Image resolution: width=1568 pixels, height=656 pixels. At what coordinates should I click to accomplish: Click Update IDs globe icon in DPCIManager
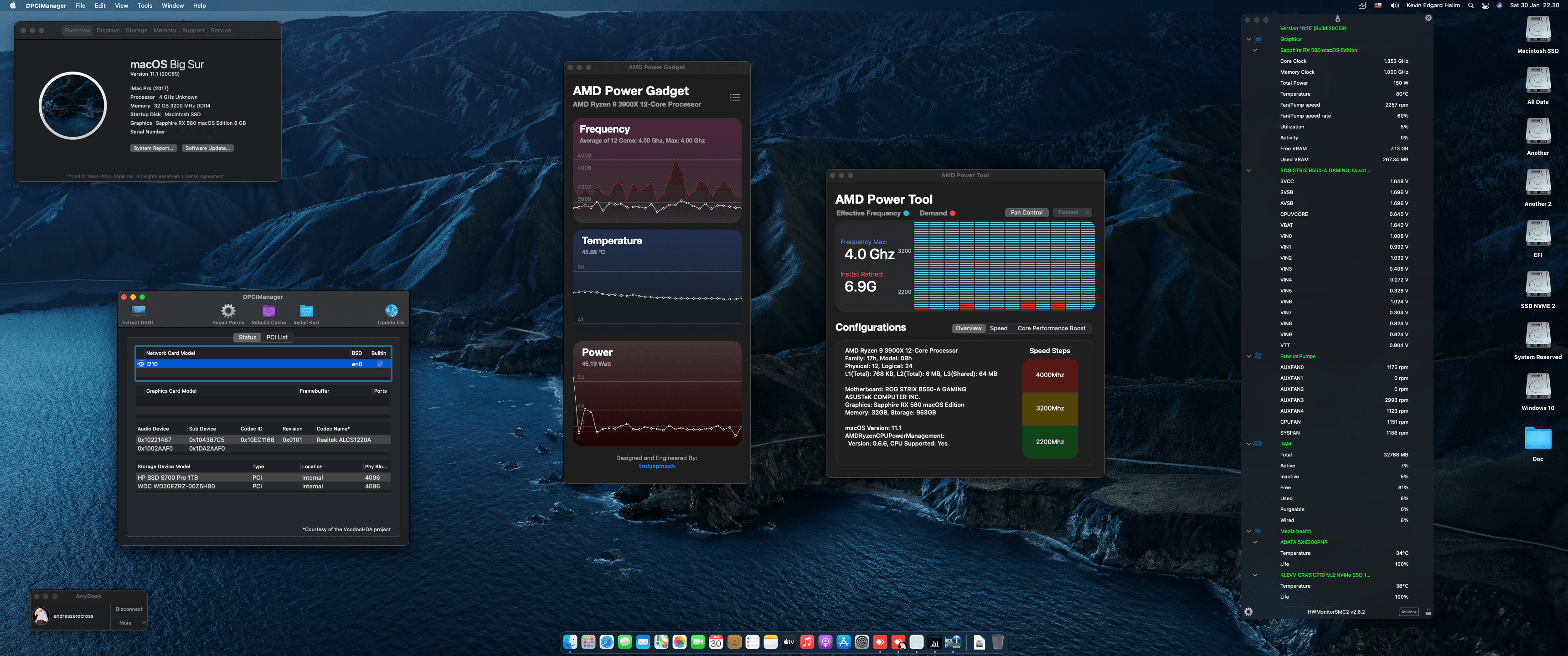click(x=391, y=311)
